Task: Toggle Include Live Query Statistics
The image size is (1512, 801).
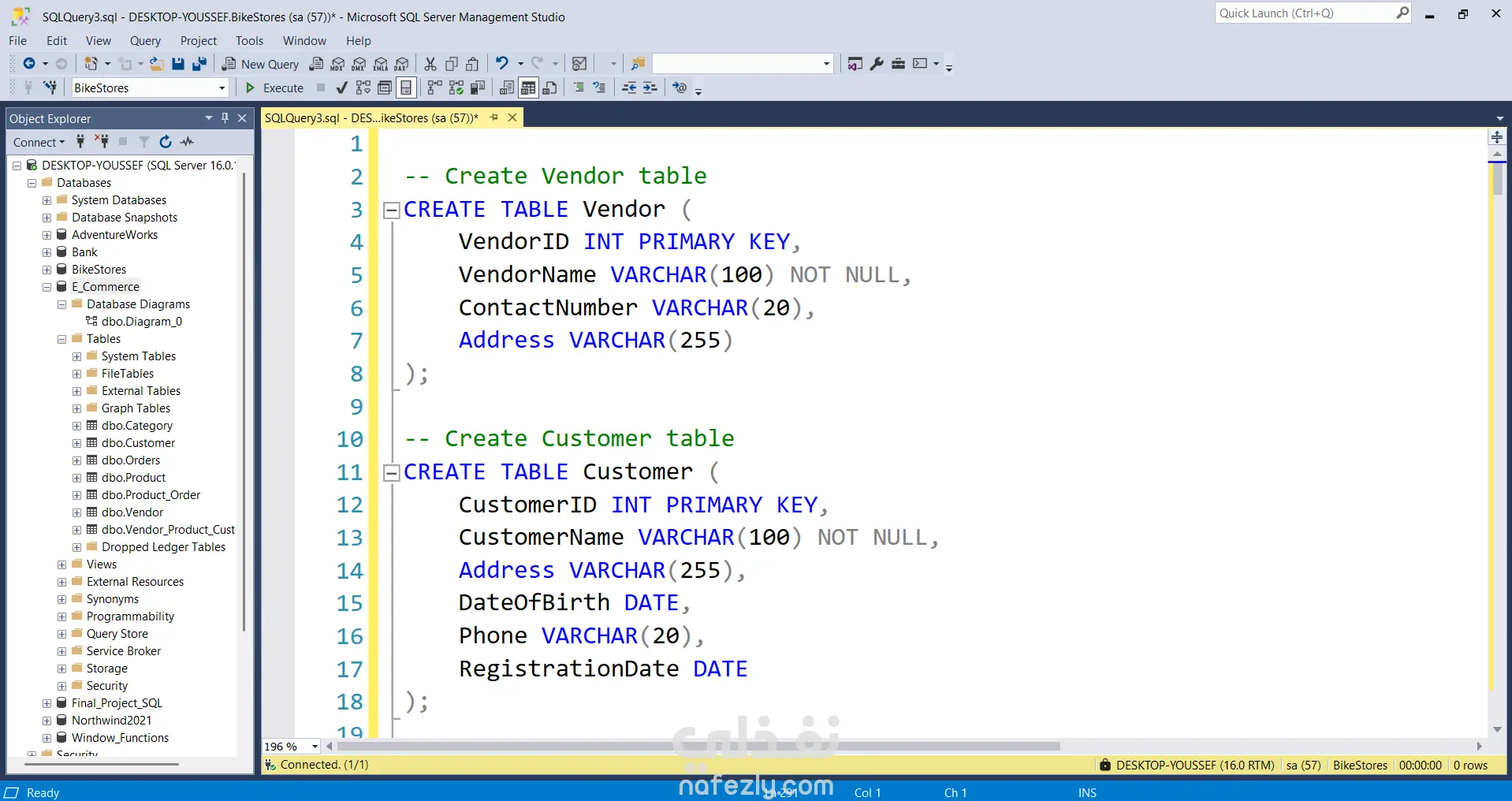Action: point(456,88)
